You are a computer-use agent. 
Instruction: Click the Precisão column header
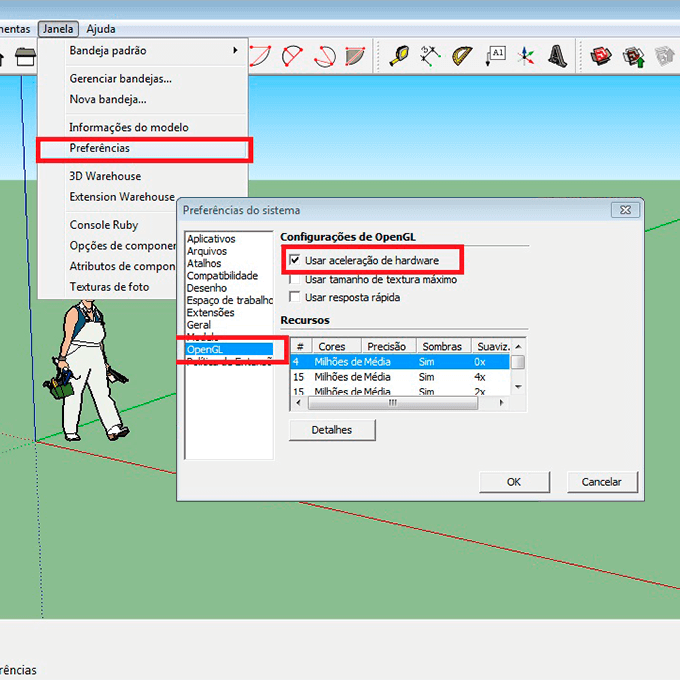pyautogui.click(x=389, y=346)
